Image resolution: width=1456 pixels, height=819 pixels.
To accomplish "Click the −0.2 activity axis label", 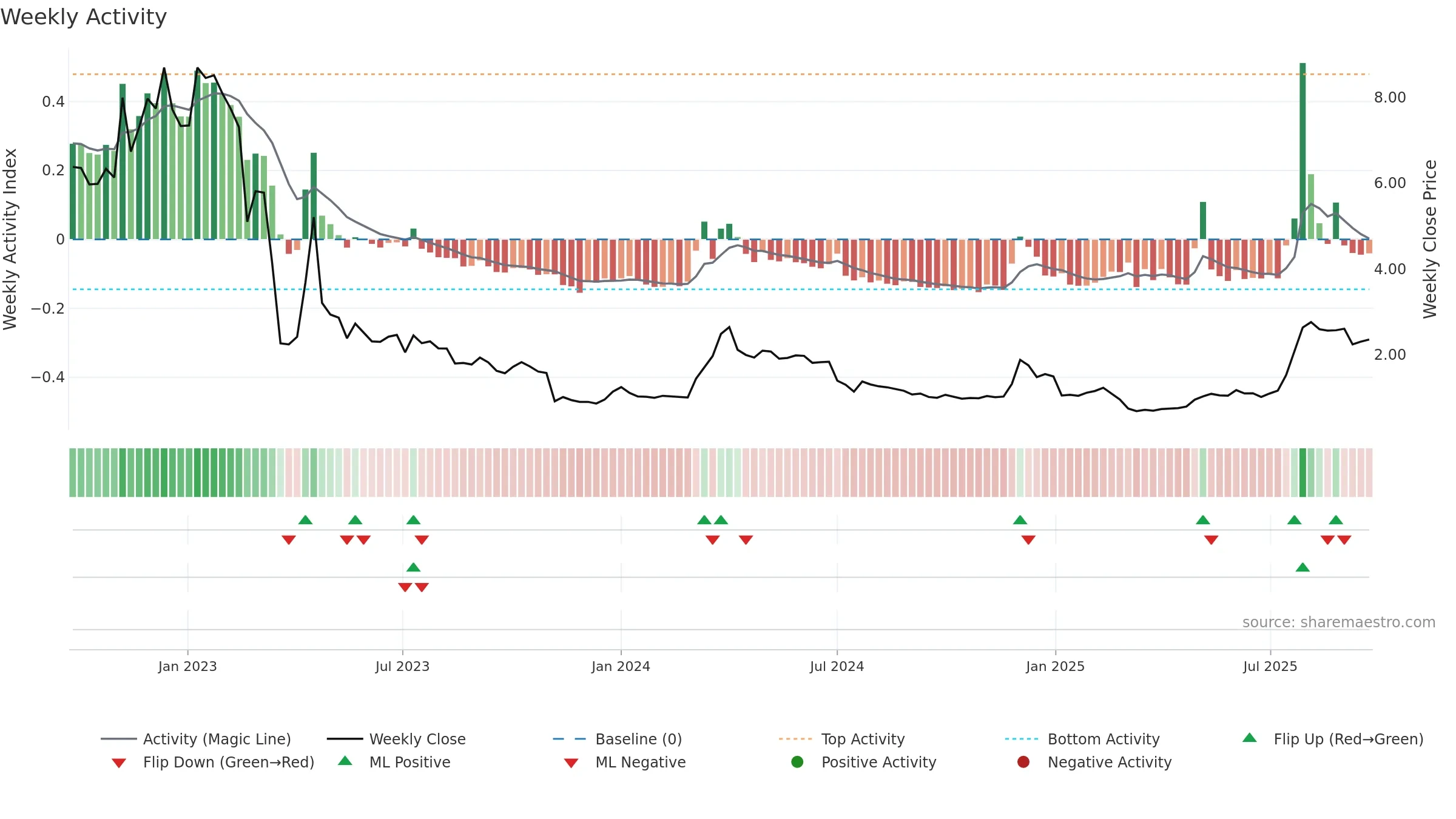I will 48,309.
